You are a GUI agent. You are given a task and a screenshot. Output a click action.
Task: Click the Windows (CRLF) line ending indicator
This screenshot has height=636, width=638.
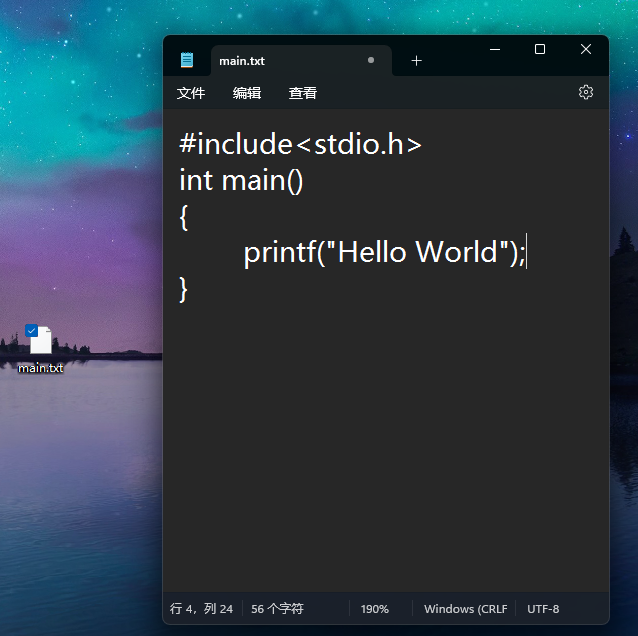pyautogui.click(x=465, y=608)
